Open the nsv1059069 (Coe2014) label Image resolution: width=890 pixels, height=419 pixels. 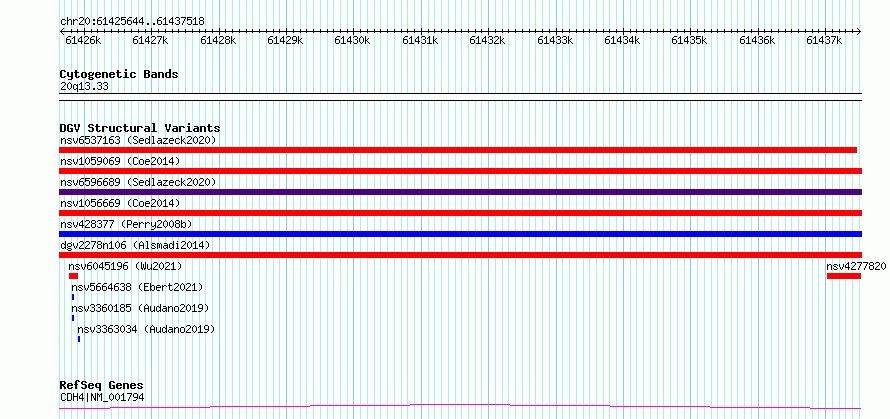coord(120,161)
